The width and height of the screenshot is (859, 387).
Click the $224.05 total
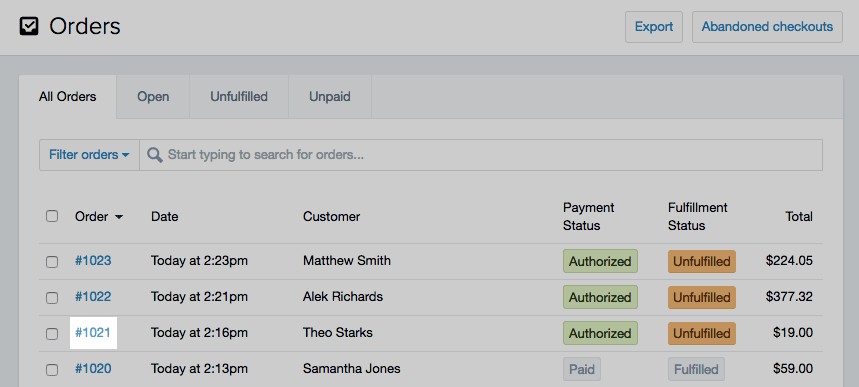[x=789, y=260]
